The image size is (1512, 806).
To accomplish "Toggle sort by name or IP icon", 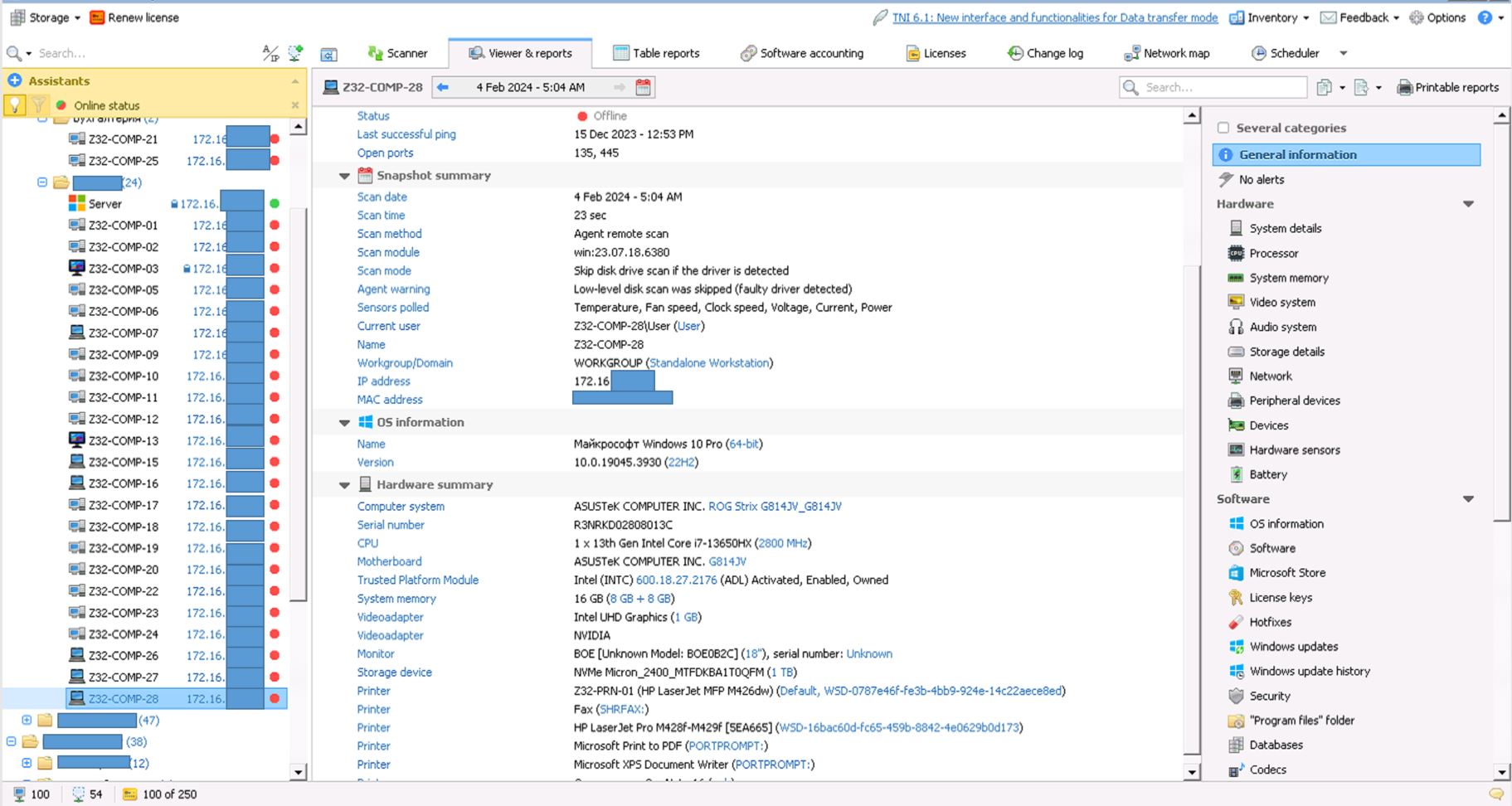I will click(270, 53).
